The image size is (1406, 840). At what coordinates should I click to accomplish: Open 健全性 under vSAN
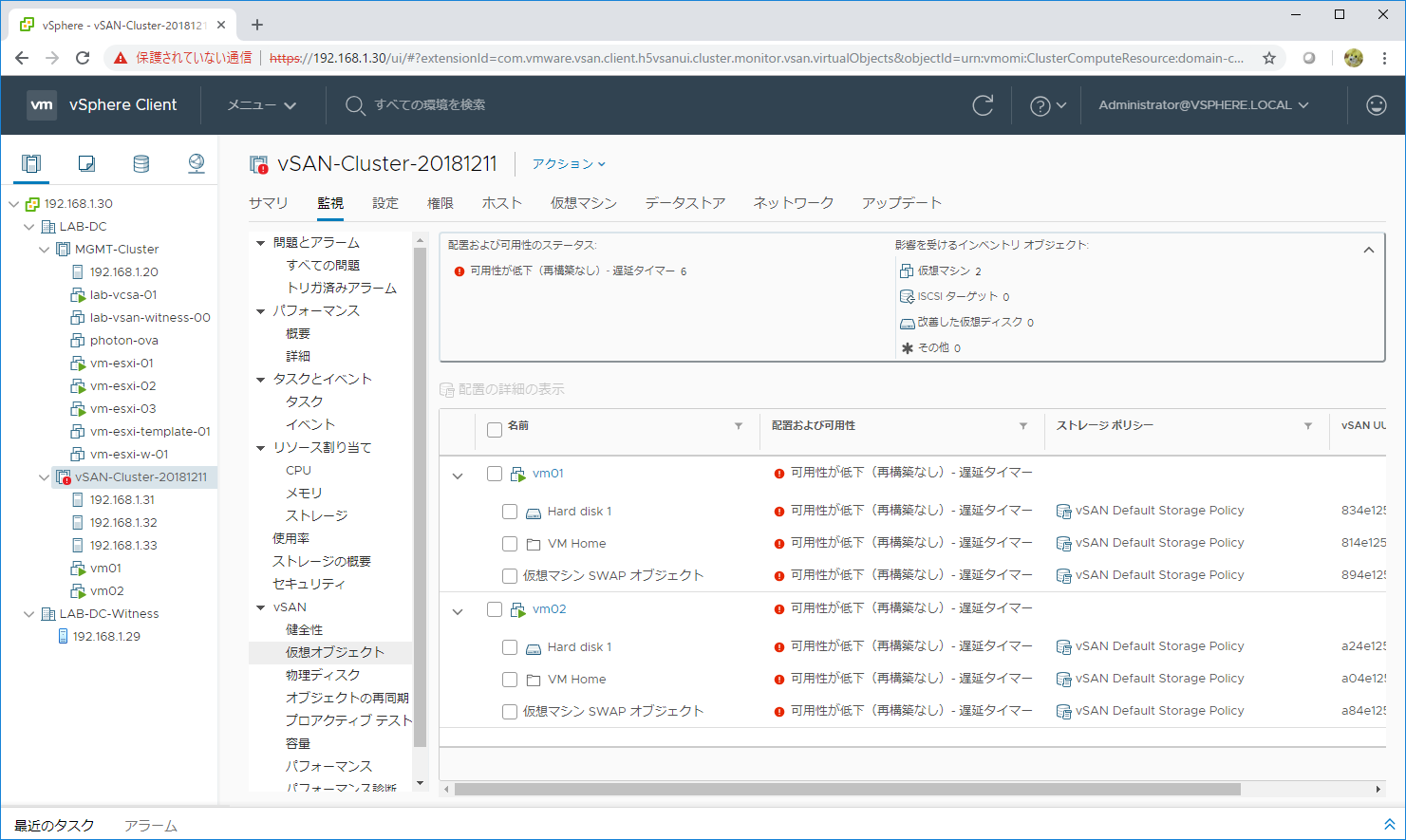point(305,630)
